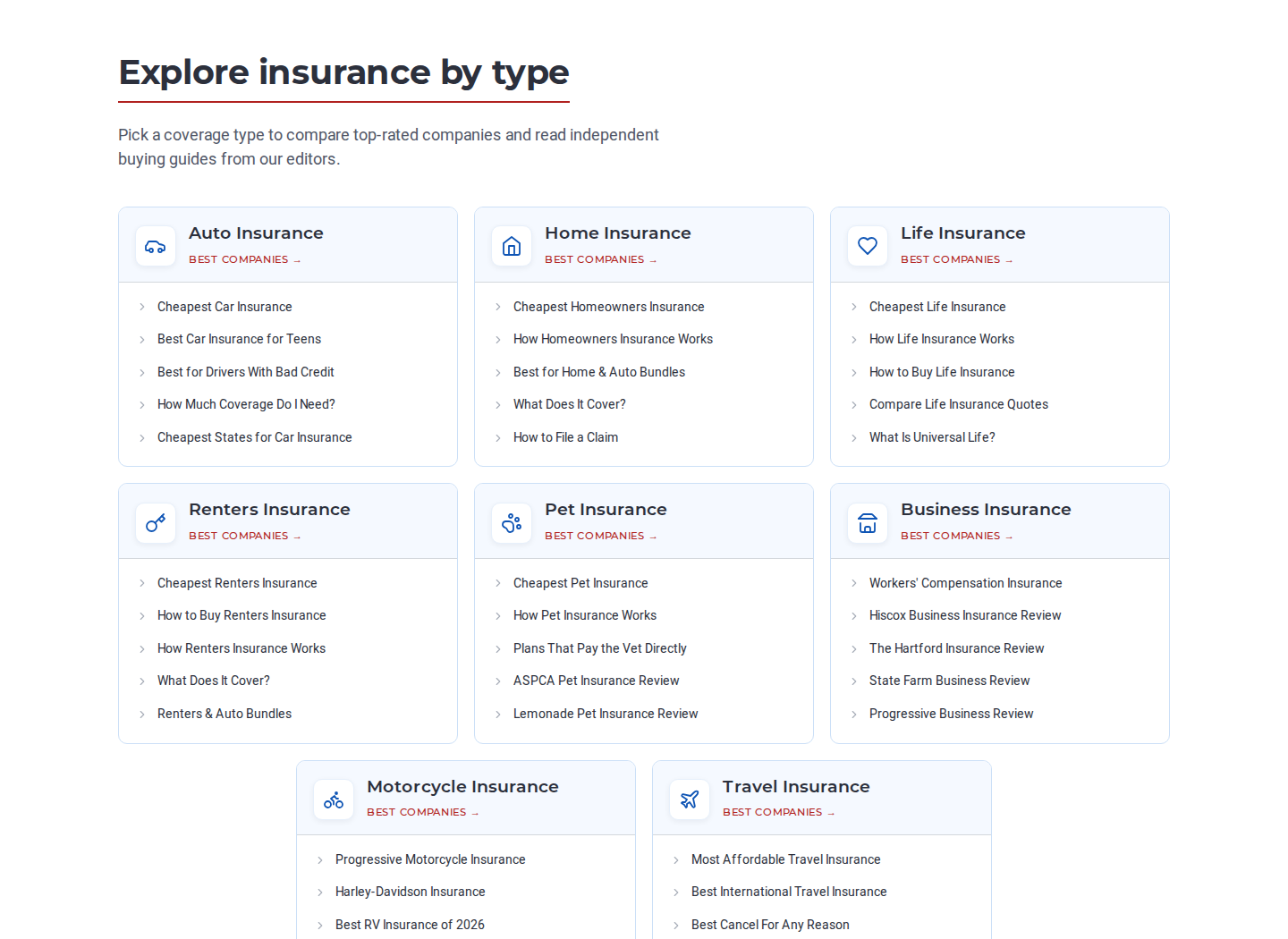The image size is (1288, 939).
Task: Click the bike icon for Motorcycle Insurance
Action: [x=334, y=799]
